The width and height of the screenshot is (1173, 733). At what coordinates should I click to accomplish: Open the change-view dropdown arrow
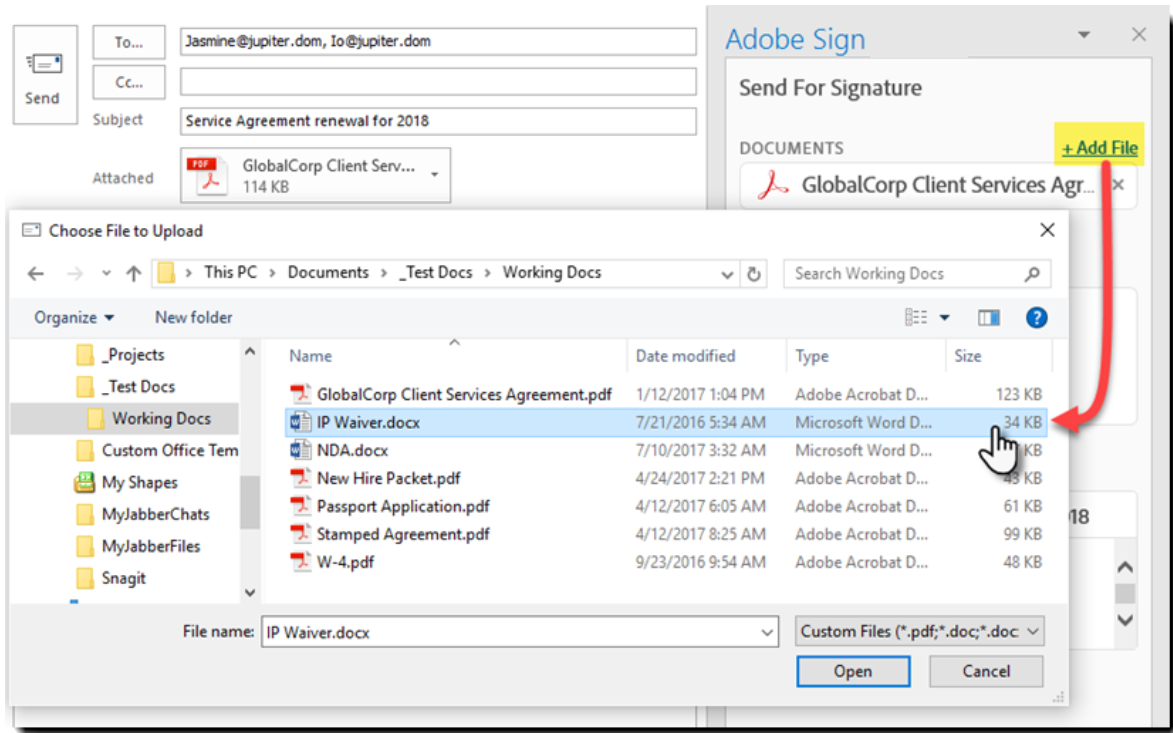click(945, 318)
